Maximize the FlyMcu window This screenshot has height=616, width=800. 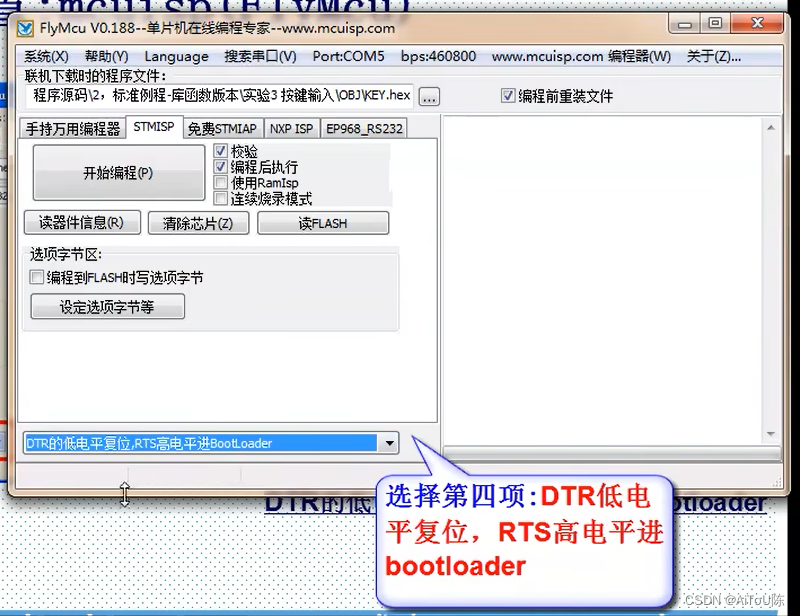[x=715, y=23]
